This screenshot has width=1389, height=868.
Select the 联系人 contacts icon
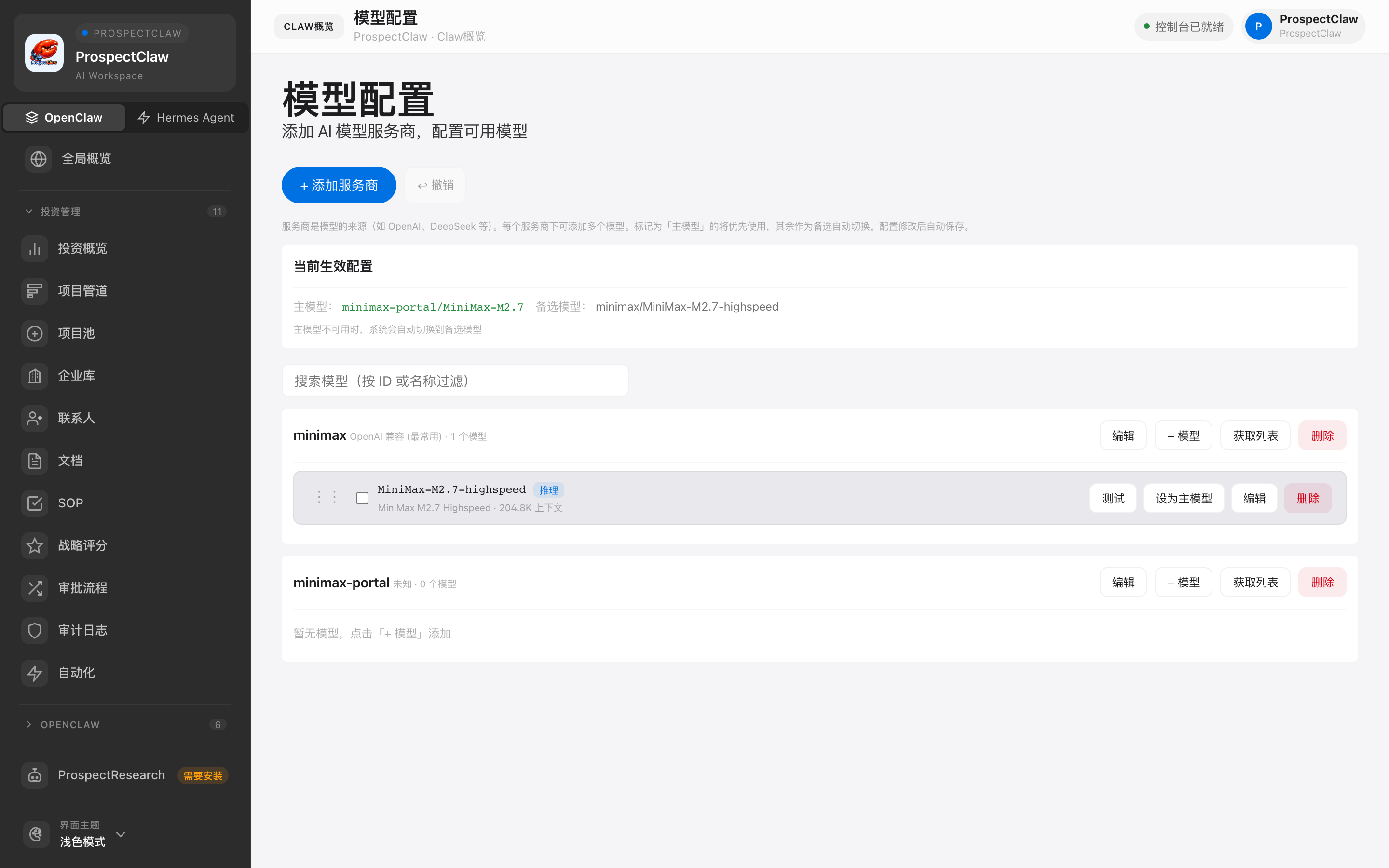point(34,418)
